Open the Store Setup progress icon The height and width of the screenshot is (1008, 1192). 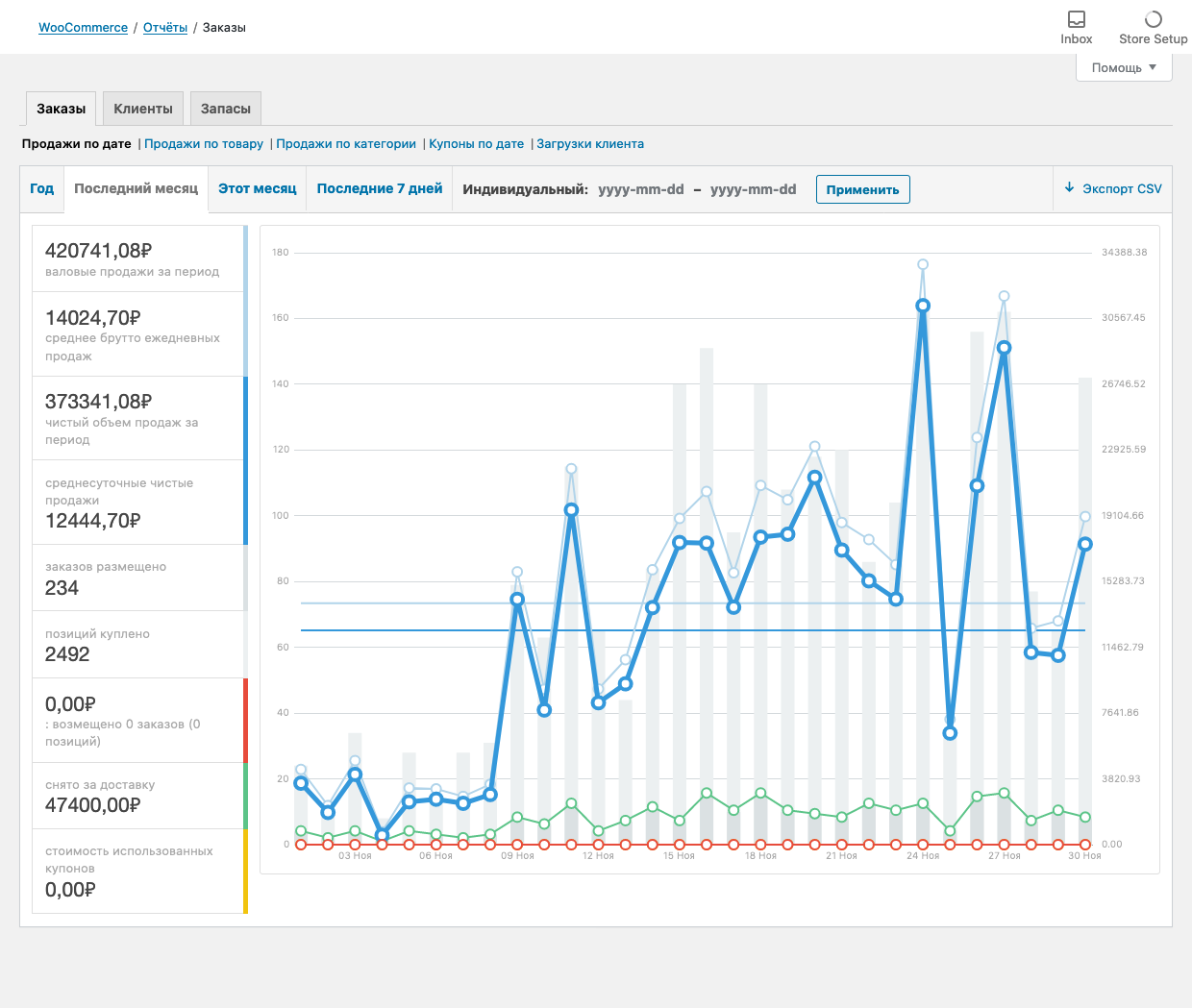tap(1153, 19)
